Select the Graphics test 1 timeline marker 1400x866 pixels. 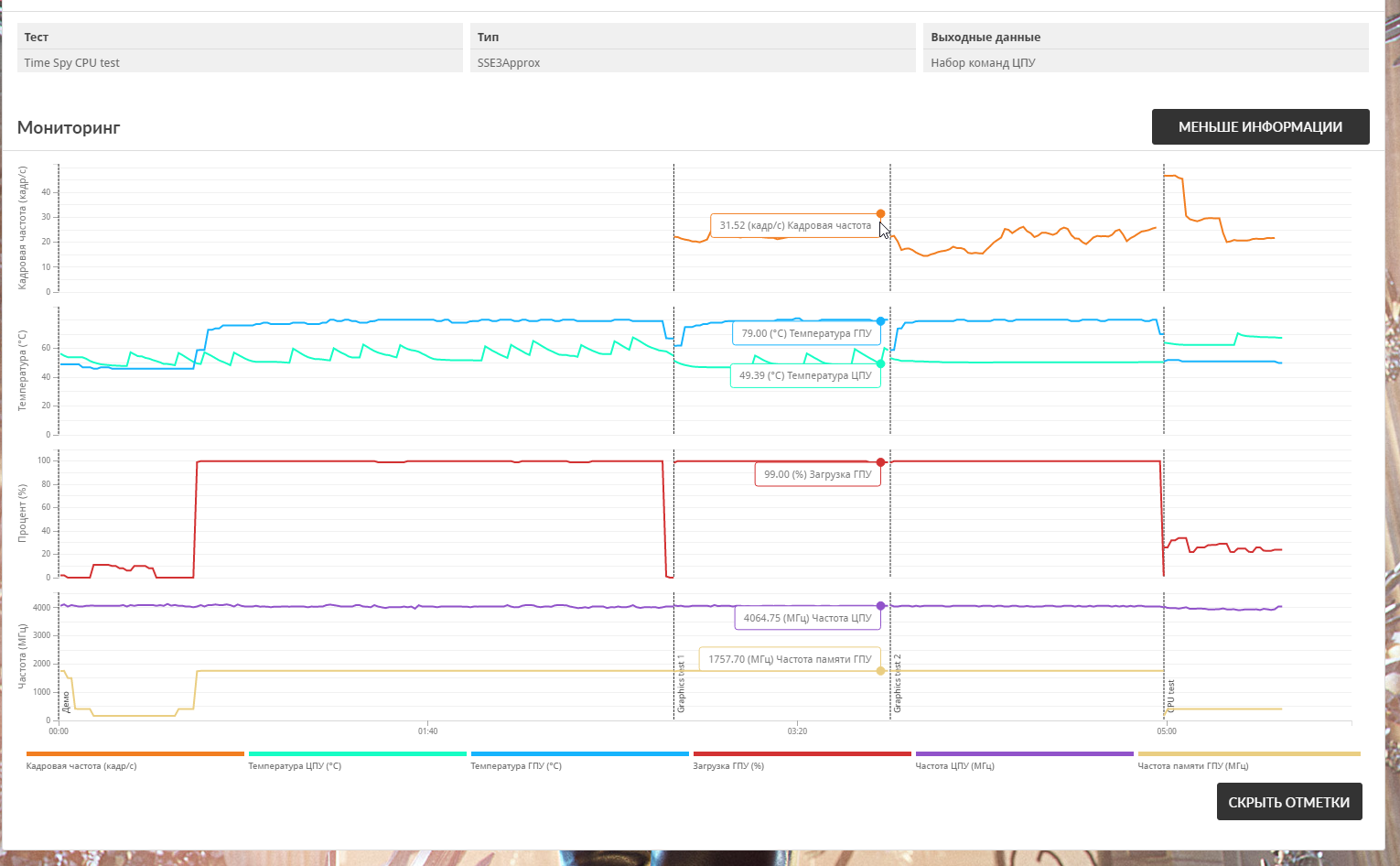click(x=681, y=684)
